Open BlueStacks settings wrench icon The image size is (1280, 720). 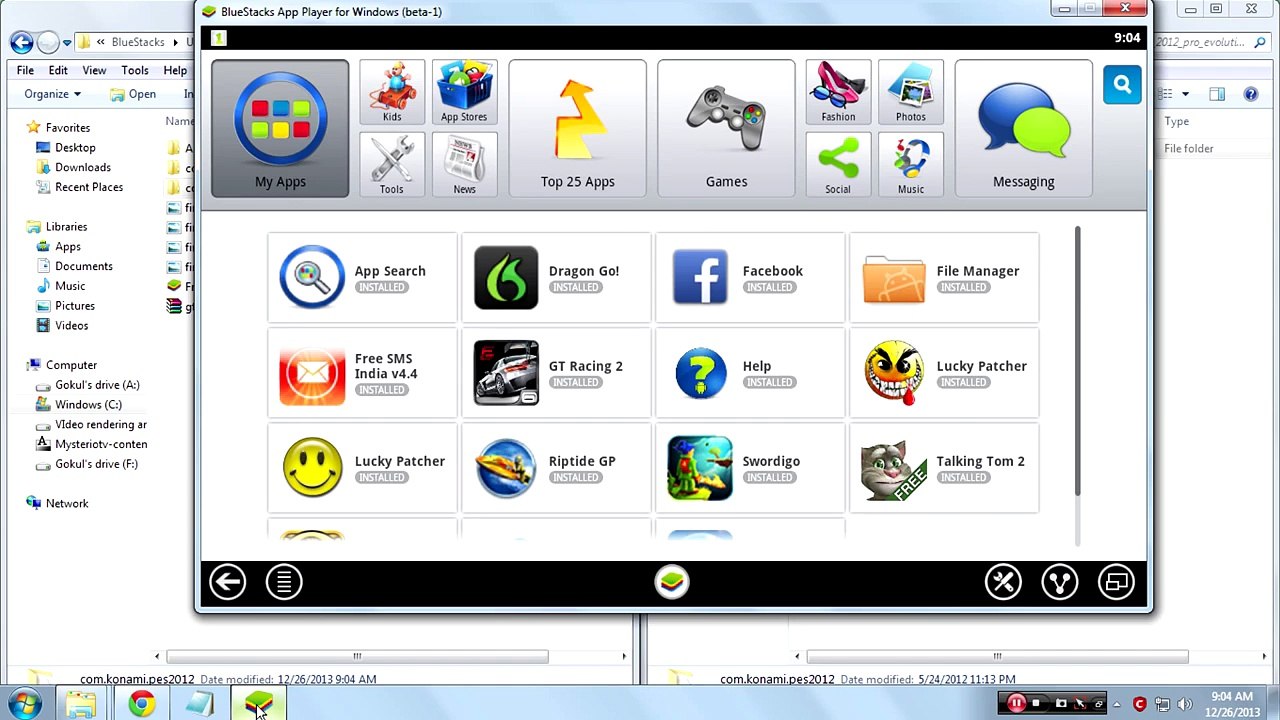[x=1003, y=582]
